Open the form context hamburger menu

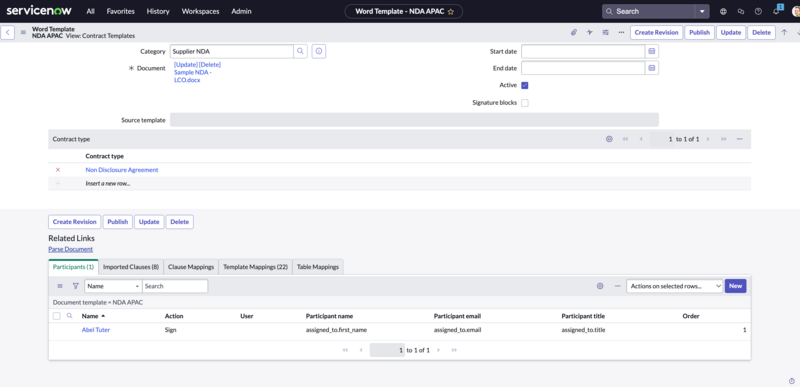pyautogui.click(x=23, y=33)
